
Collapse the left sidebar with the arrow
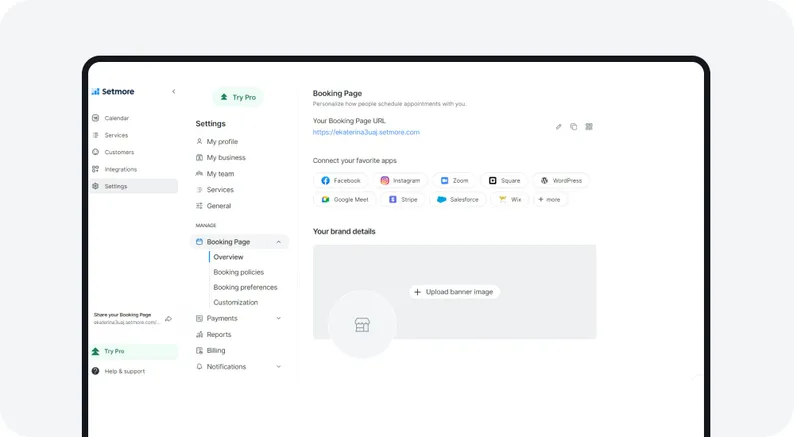point(174,92)
